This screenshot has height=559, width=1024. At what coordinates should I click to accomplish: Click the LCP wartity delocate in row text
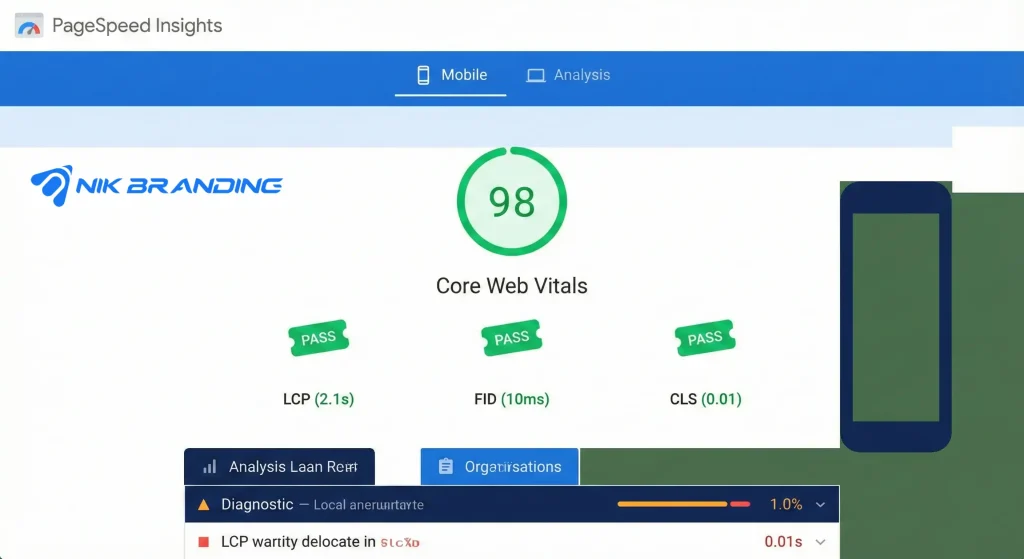point(298,542)
